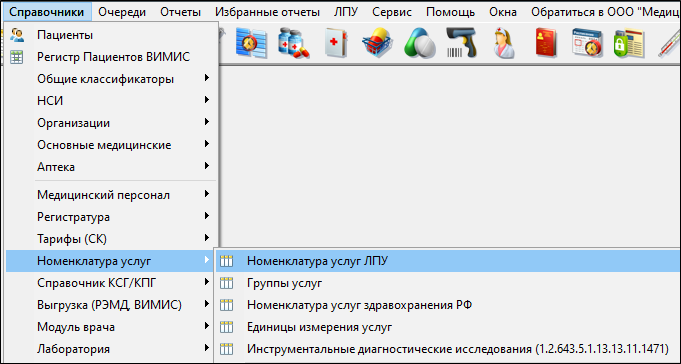Image resolution: width=681 pixels, height=364 pixels.
Task: Open the schedule grid with clock toolbar icon
Action: coord(251,43)
